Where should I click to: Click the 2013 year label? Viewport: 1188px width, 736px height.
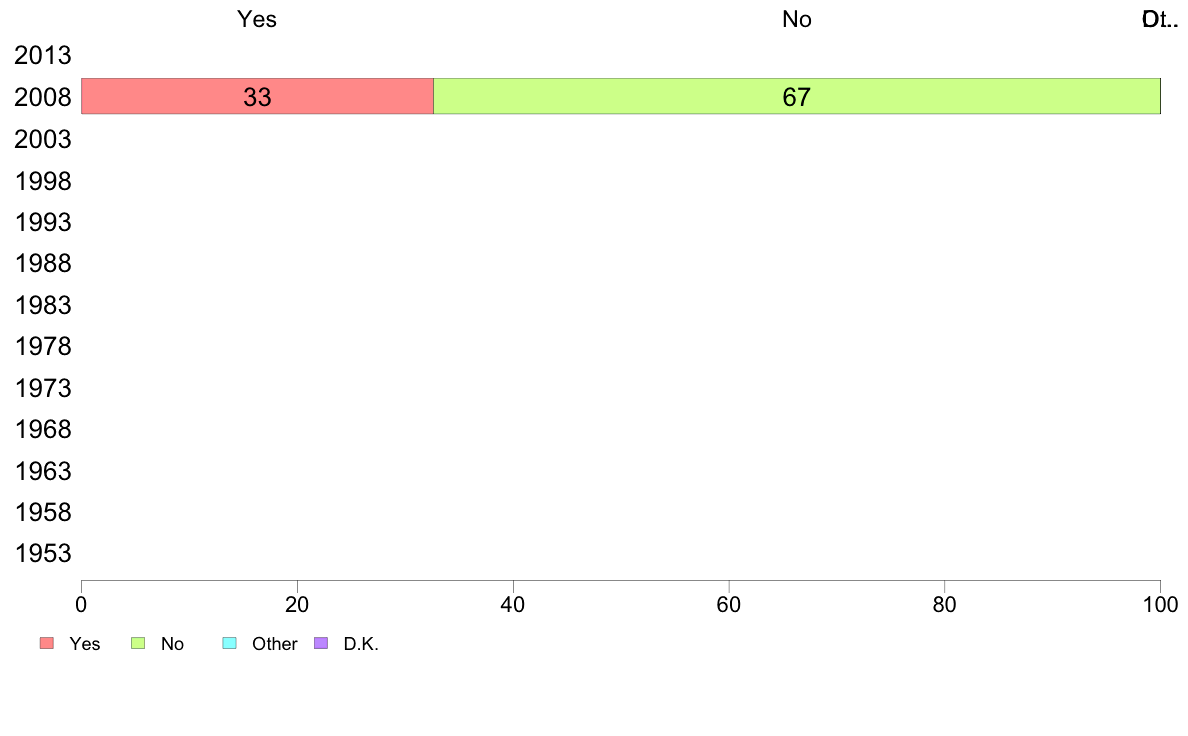43,55
